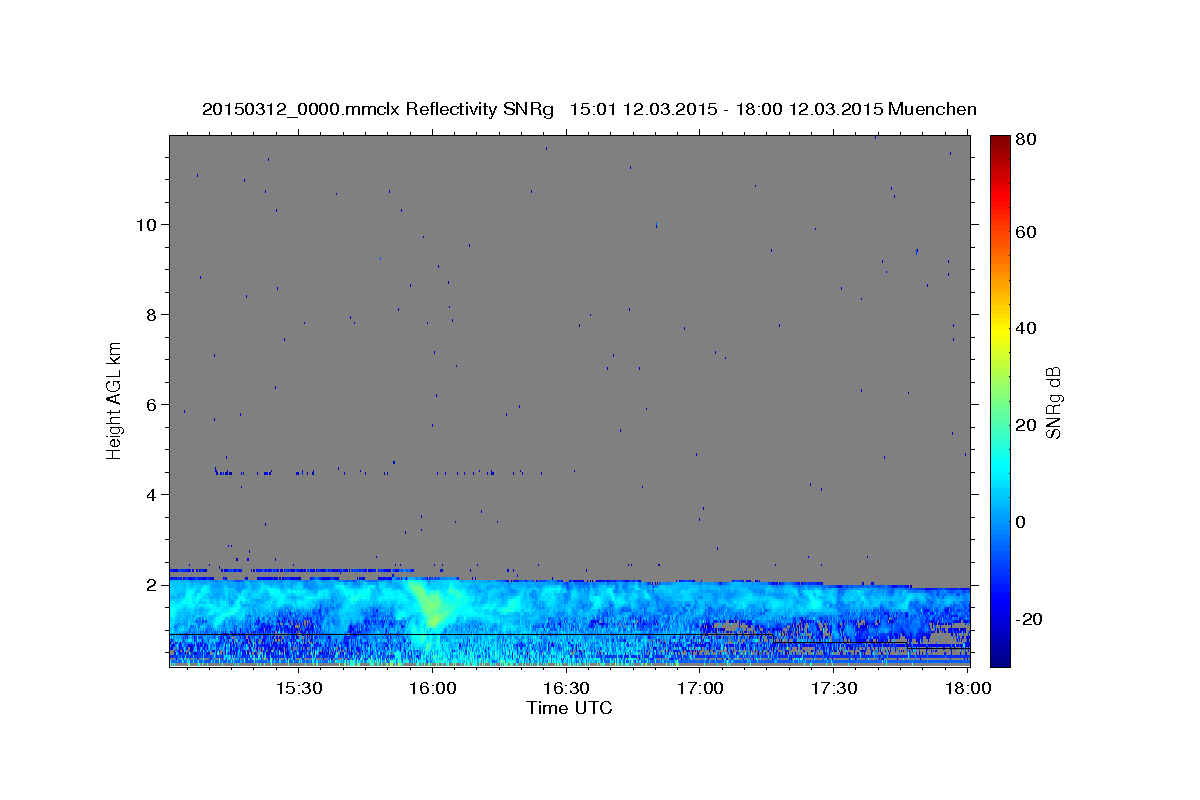Select the 18:00 time tick label

pos(968,689)
